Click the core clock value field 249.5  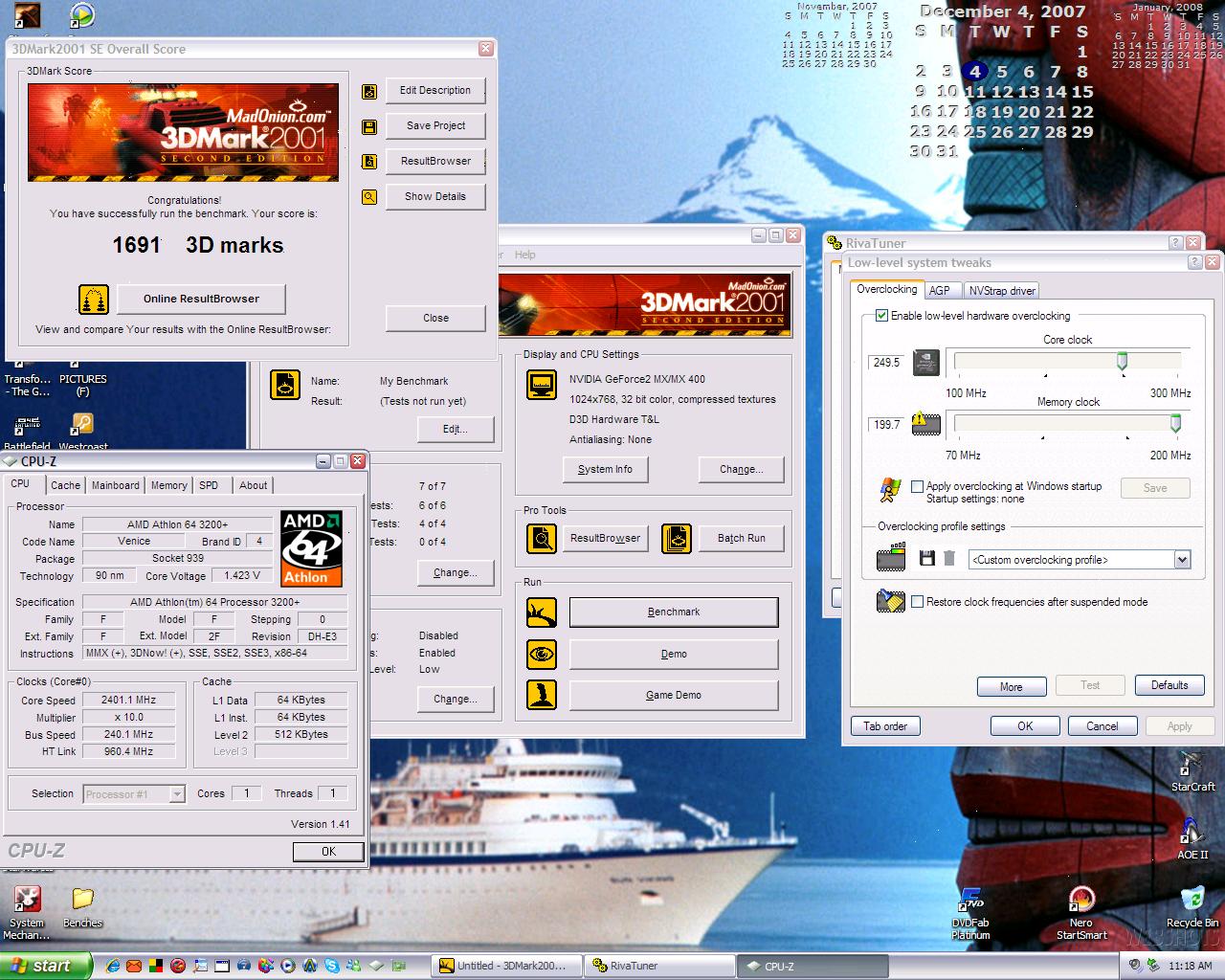pos(887,363)
